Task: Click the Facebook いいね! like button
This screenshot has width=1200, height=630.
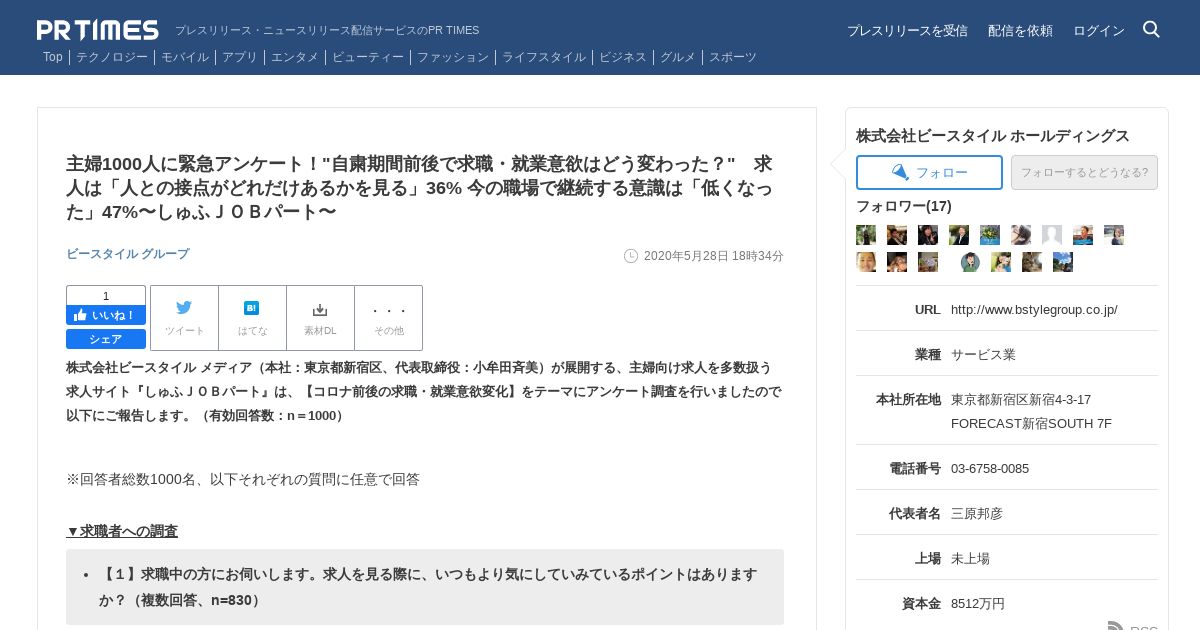Action: 106,315
